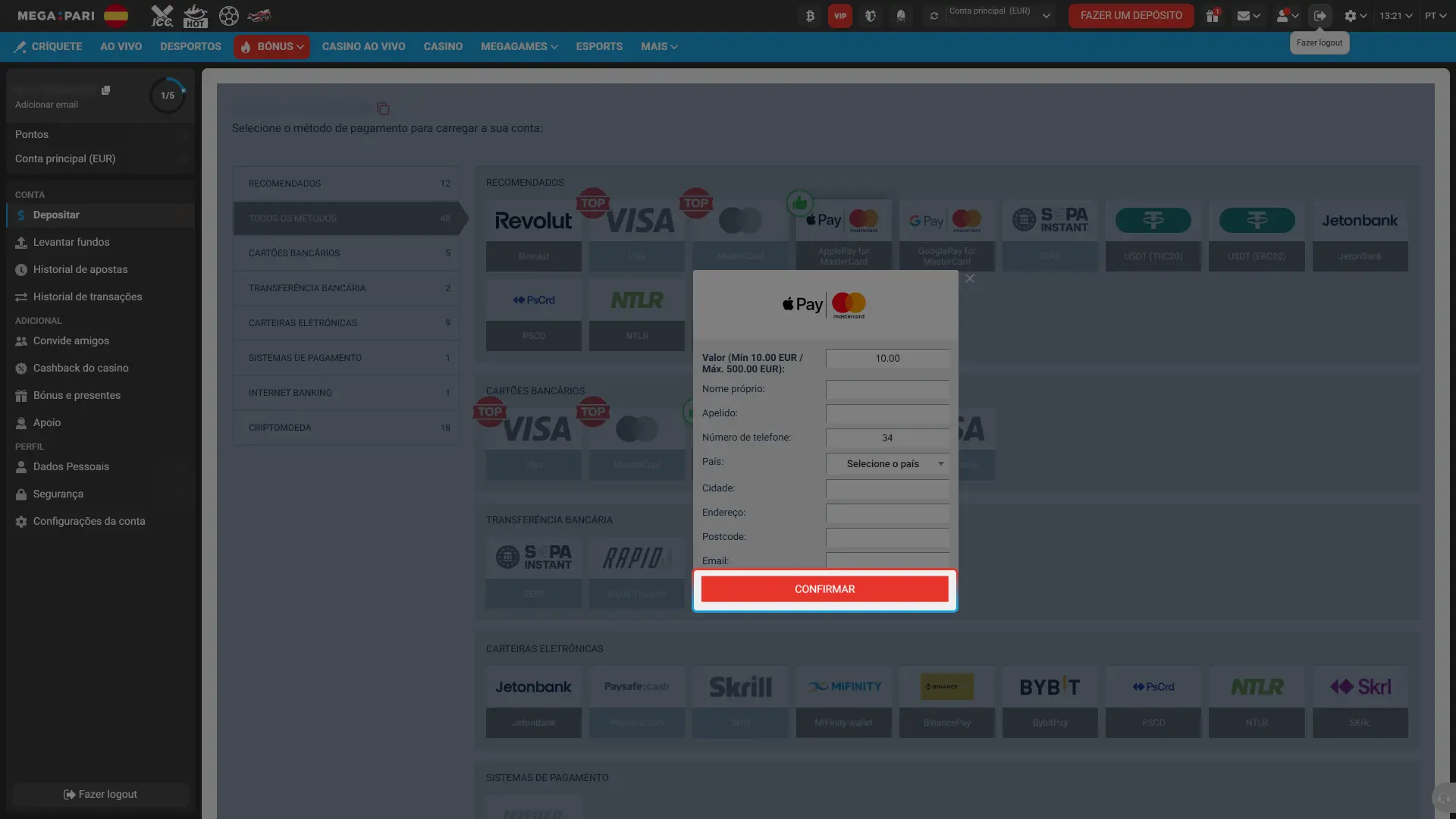This screenshot has height=819, width=1456.
Task: Choose USDT (TRC20) payment method
Action: (1153, 236)
